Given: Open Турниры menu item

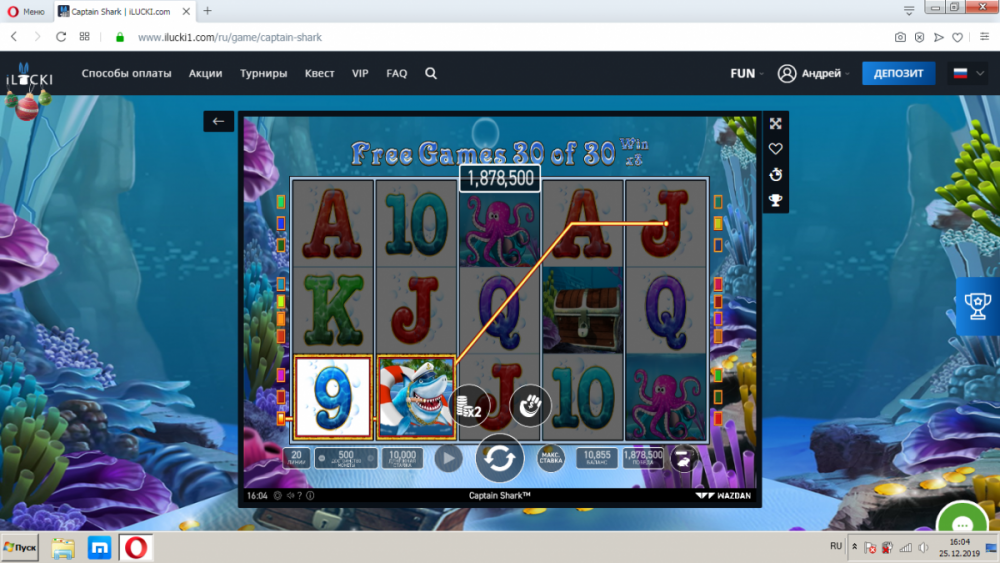Looking at the screenshot, I should point(263,73).
